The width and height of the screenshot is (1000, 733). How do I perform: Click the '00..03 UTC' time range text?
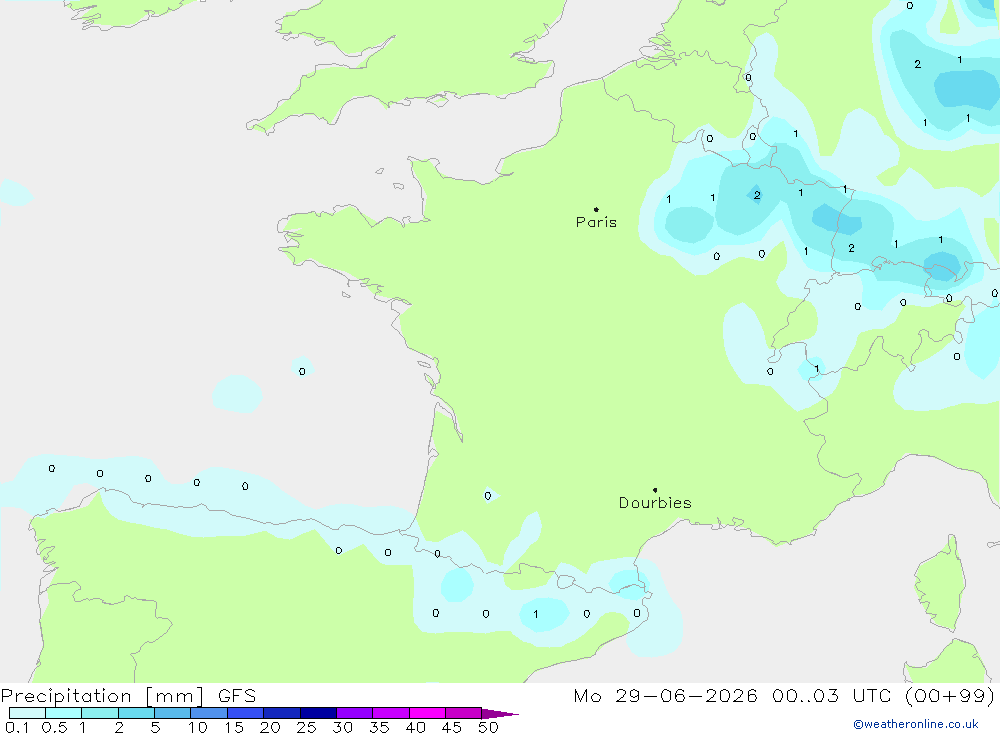[831, 695]
